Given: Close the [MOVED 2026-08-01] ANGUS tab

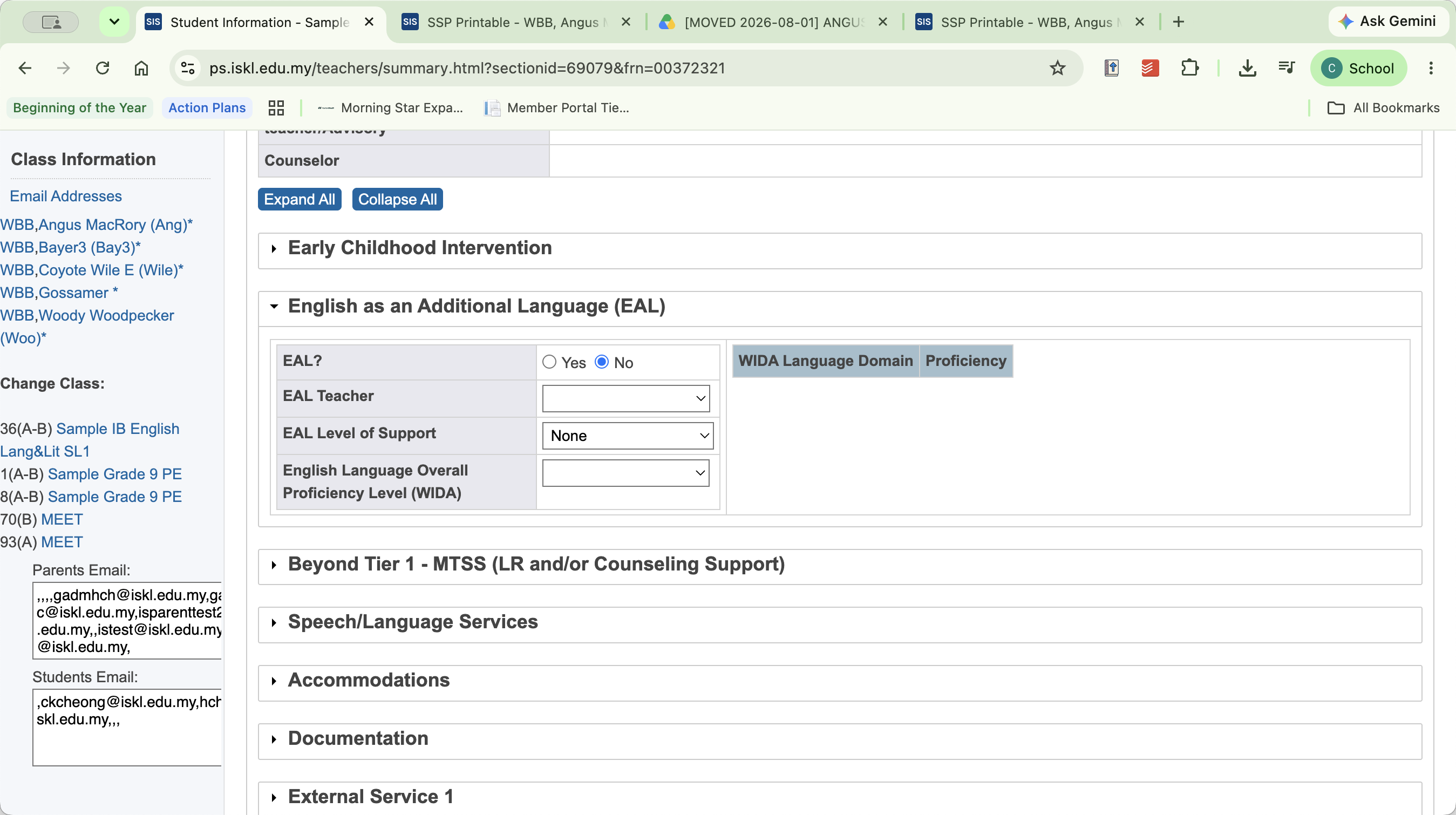Looking at the screenshot, I should pos(883,22).
